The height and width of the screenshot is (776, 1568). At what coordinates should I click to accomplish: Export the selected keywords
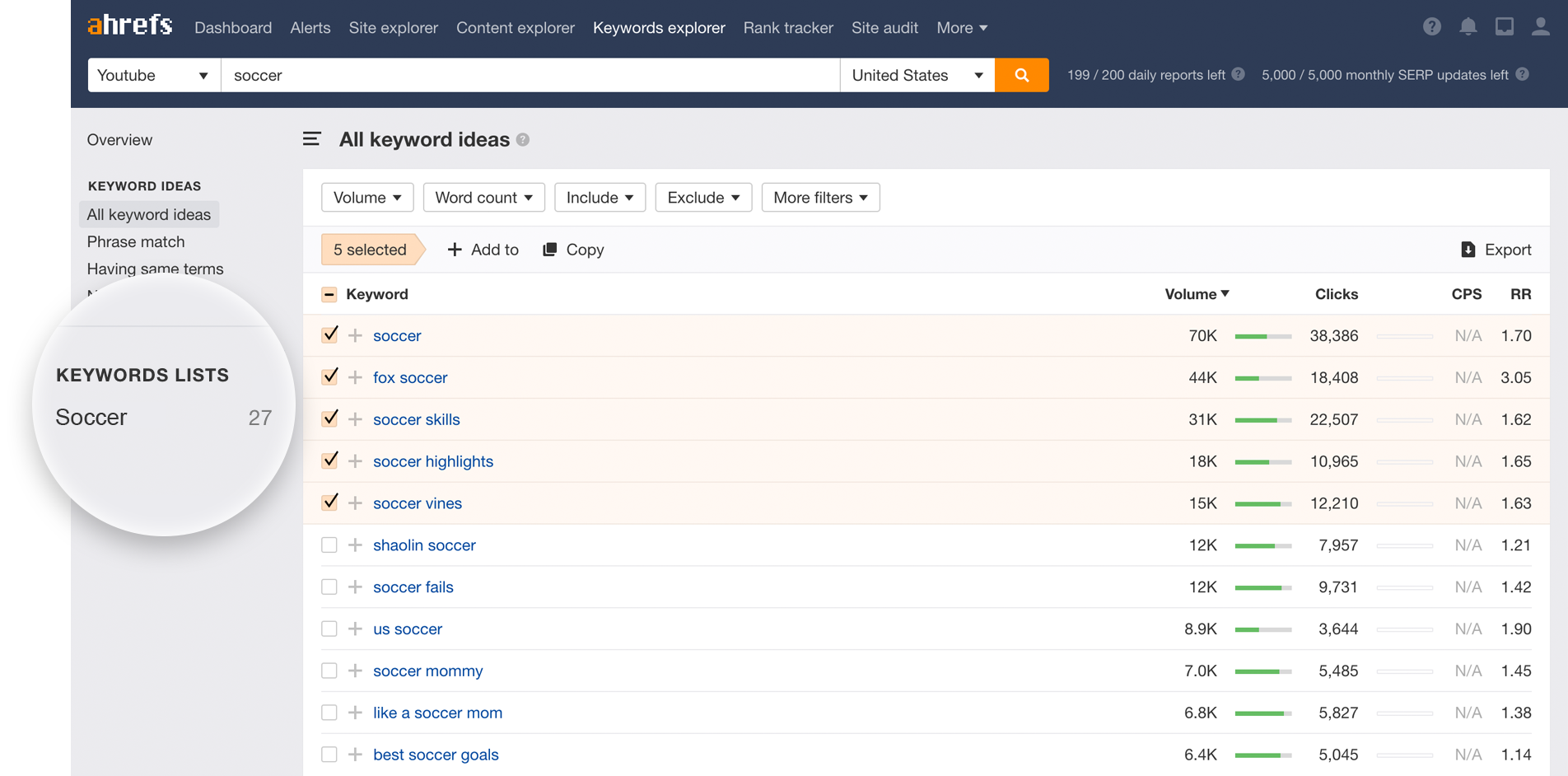point(1496,249)
